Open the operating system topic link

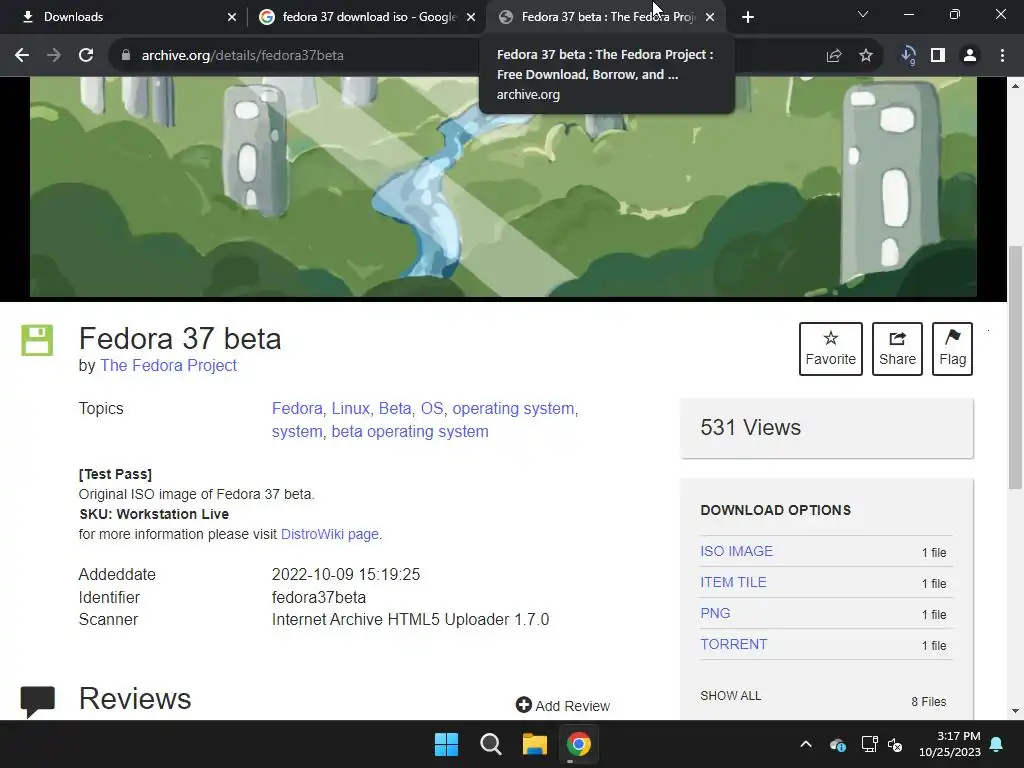[x=513, y=409]
